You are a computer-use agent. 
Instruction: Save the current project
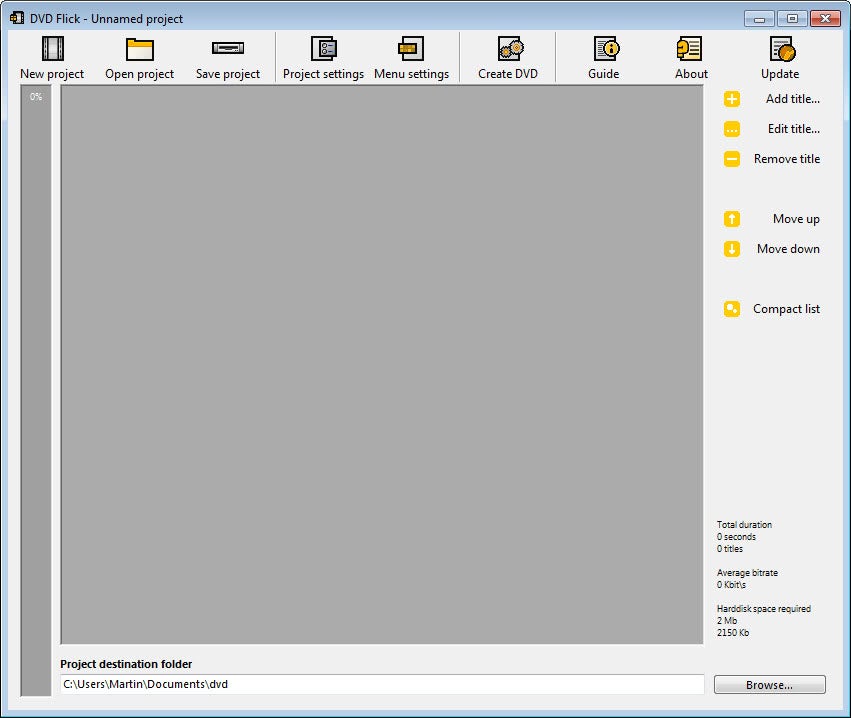228,55
